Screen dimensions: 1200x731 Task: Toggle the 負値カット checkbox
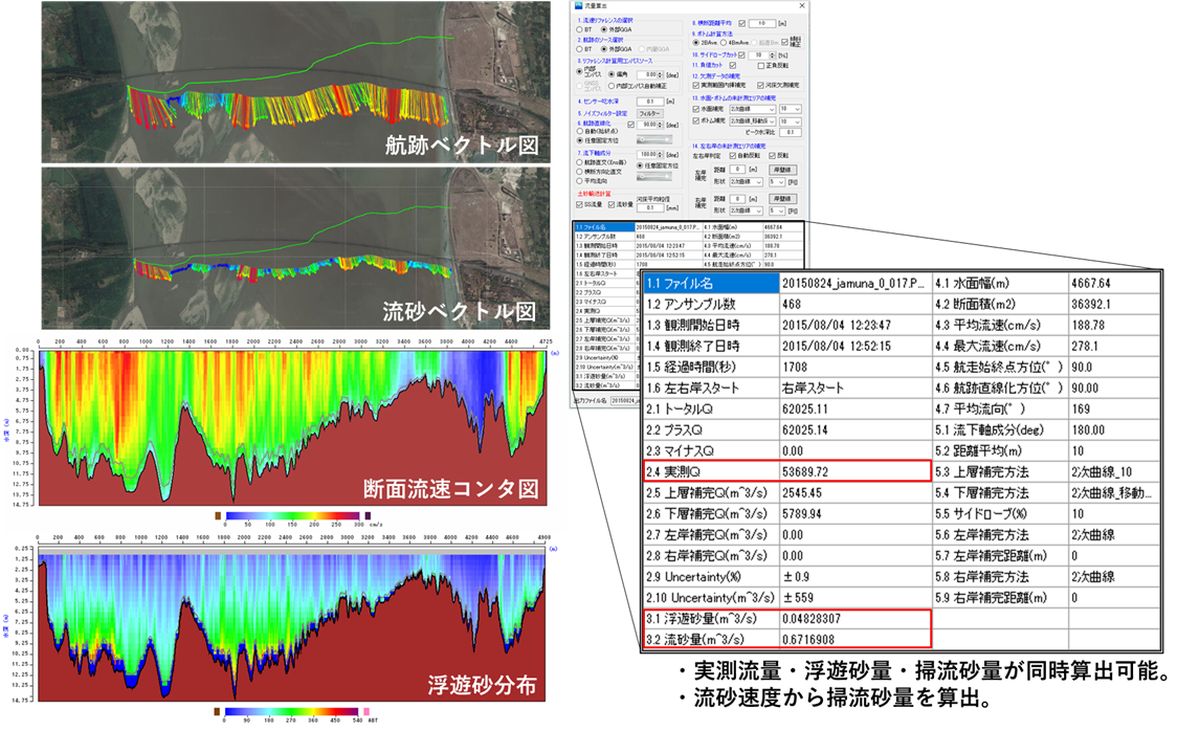point(733,65)
